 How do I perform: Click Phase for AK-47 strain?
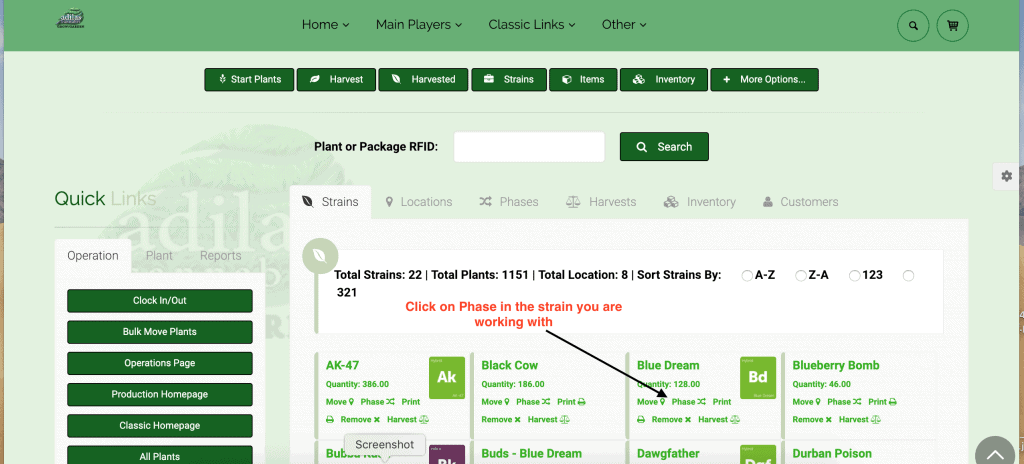click(x=377, y=402)
